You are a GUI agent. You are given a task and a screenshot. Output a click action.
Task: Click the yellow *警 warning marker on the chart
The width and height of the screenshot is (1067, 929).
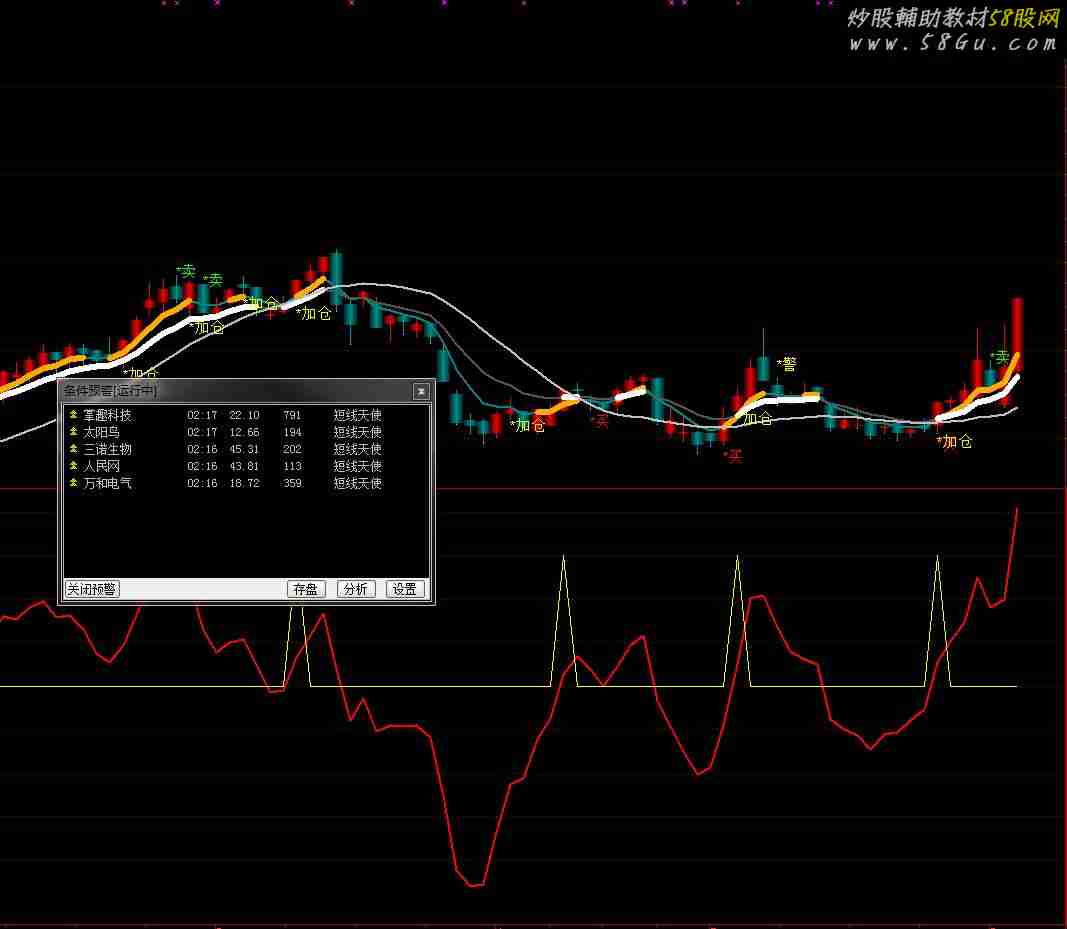coord(787,364)
